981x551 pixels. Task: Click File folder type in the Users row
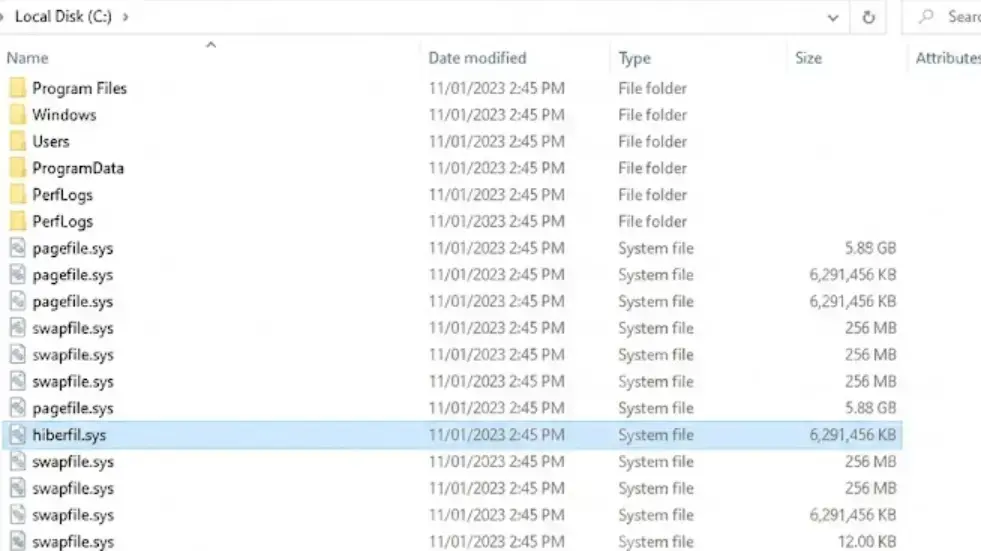pos(653,141)
